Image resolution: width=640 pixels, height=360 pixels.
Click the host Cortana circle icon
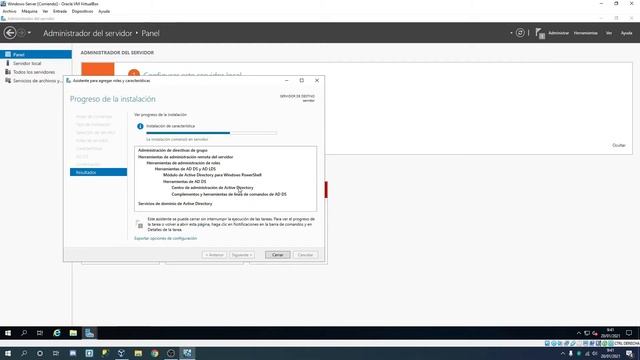(40, 353)
